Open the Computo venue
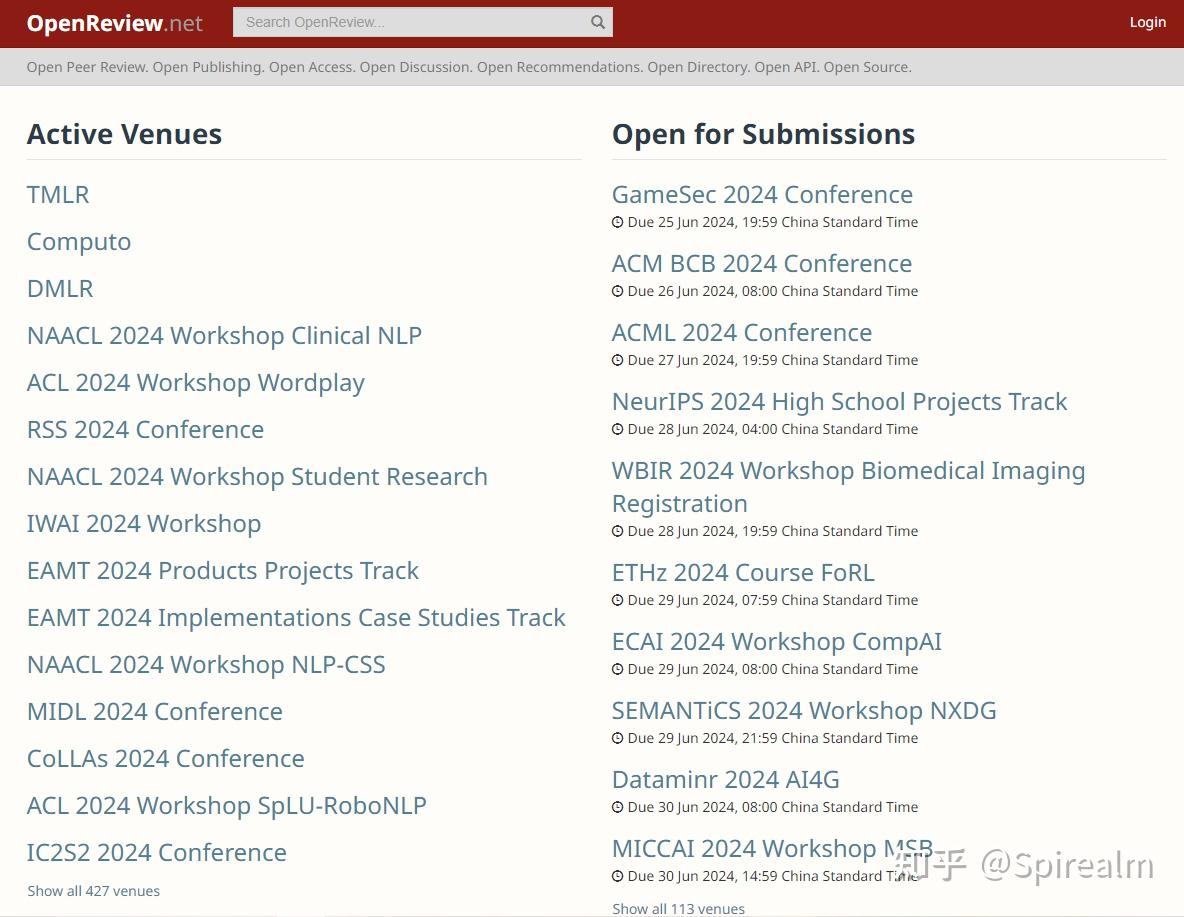Screen dimensions: 1184x917 pos(79,241)
